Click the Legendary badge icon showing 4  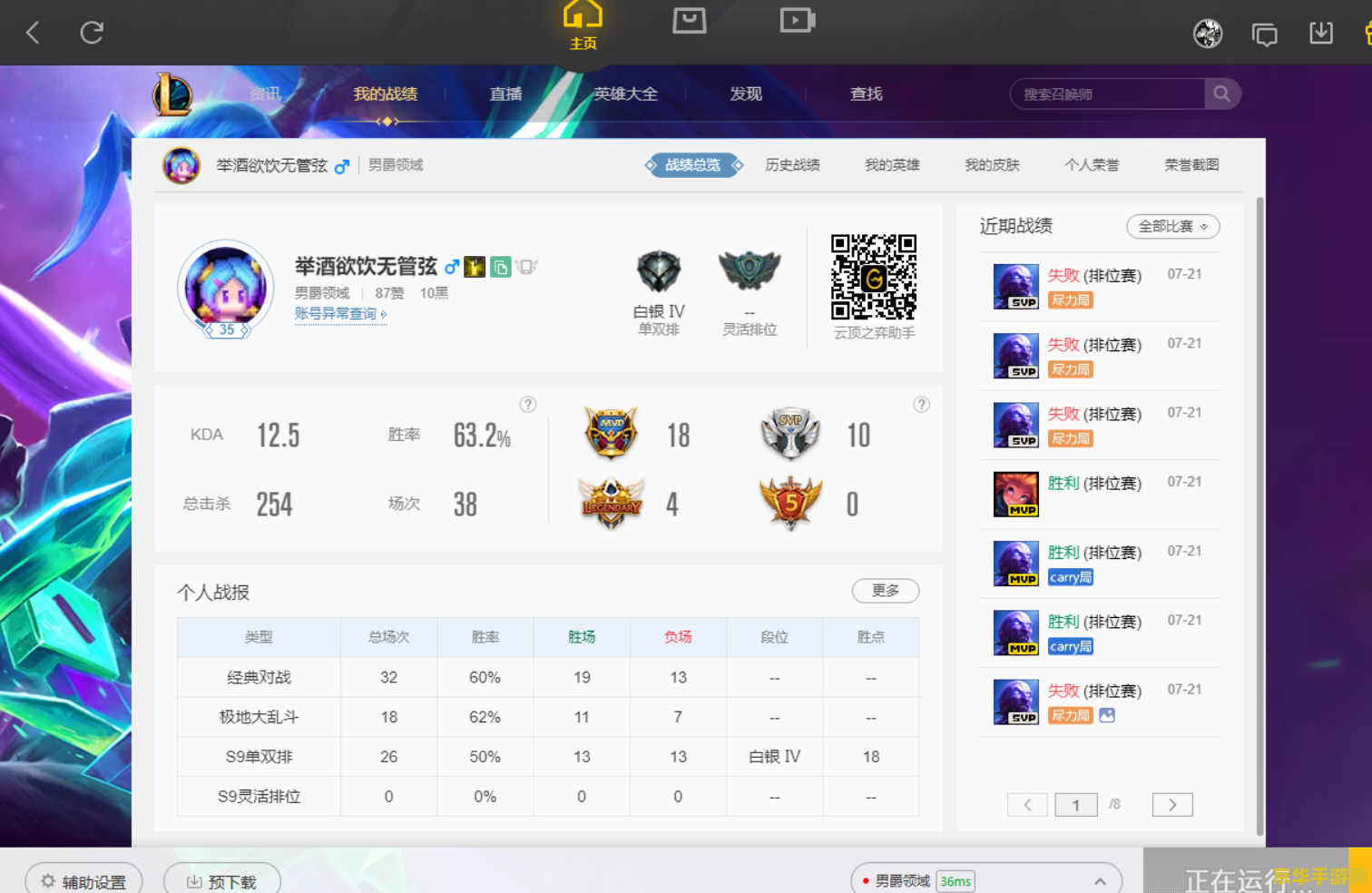pos(612,504)
